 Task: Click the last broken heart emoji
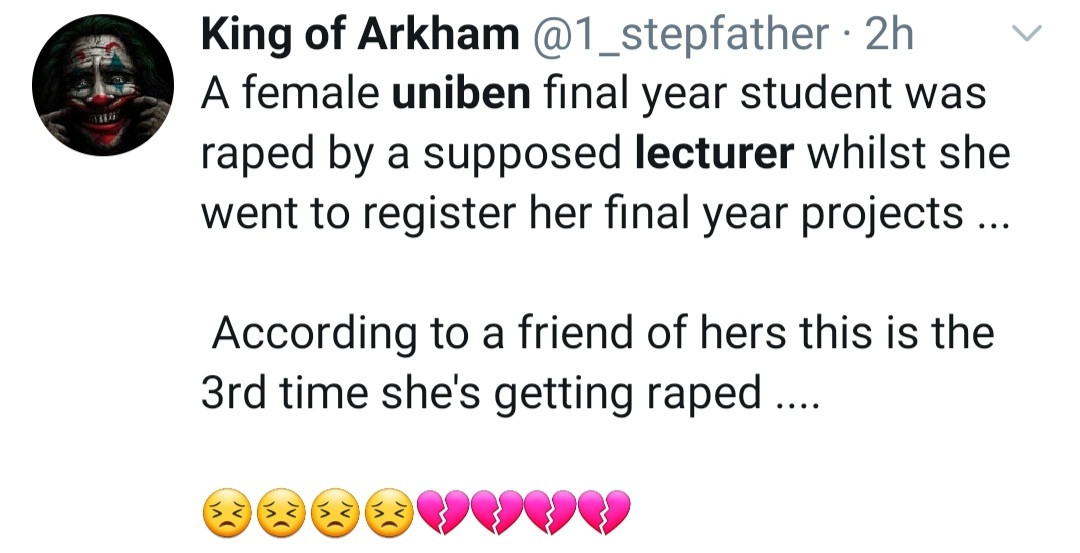606,511
